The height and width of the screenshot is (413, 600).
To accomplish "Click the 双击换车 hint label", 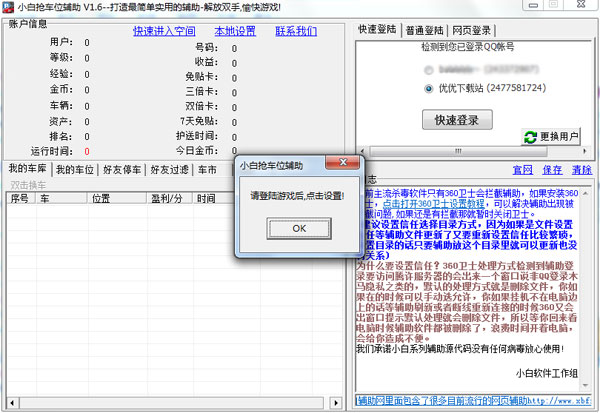I will coord(28,185).
